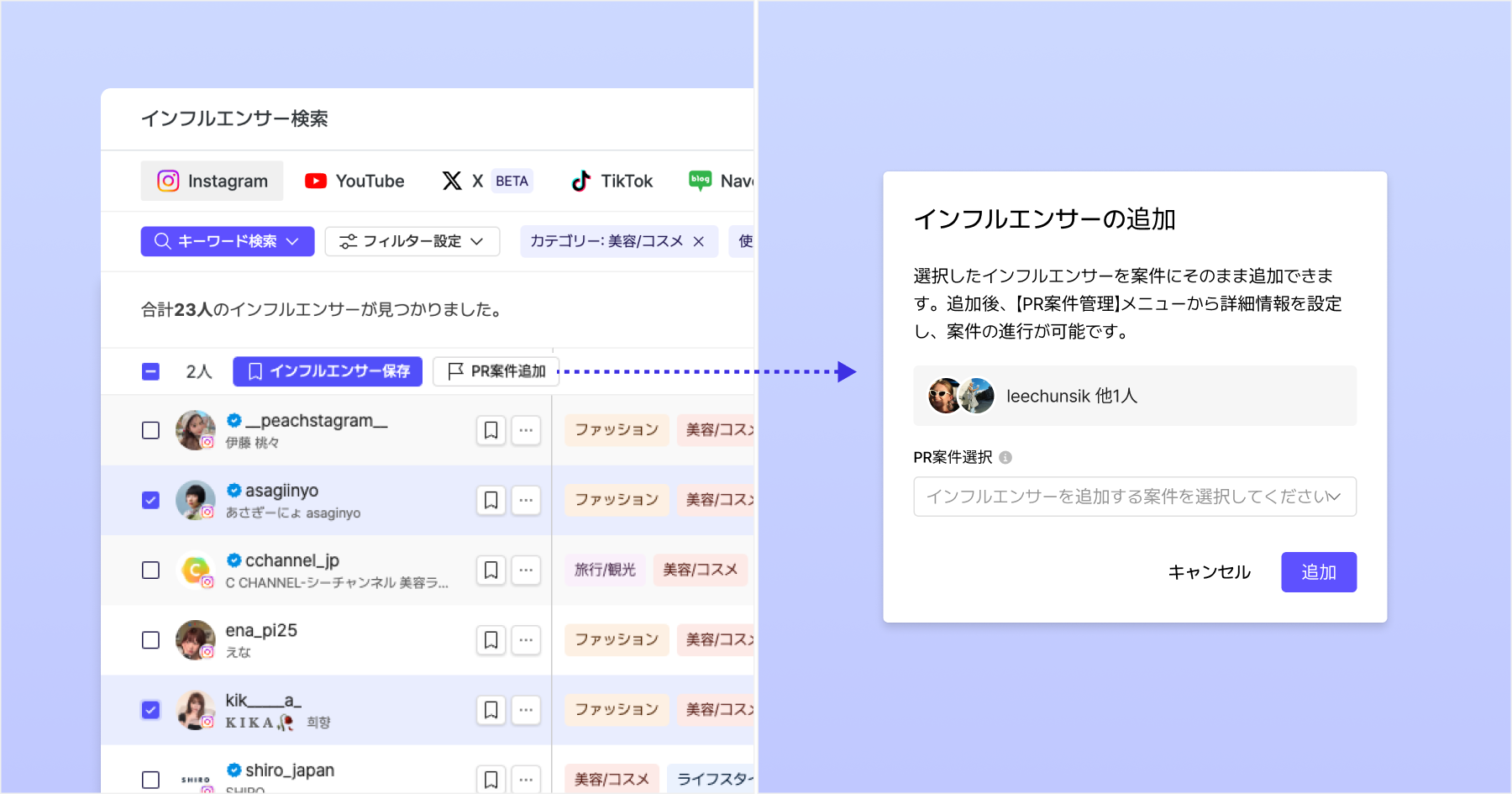Open the more options menu for ena_pi25
This screenshot has height=794, width=1512.
[x=526, y=640]
